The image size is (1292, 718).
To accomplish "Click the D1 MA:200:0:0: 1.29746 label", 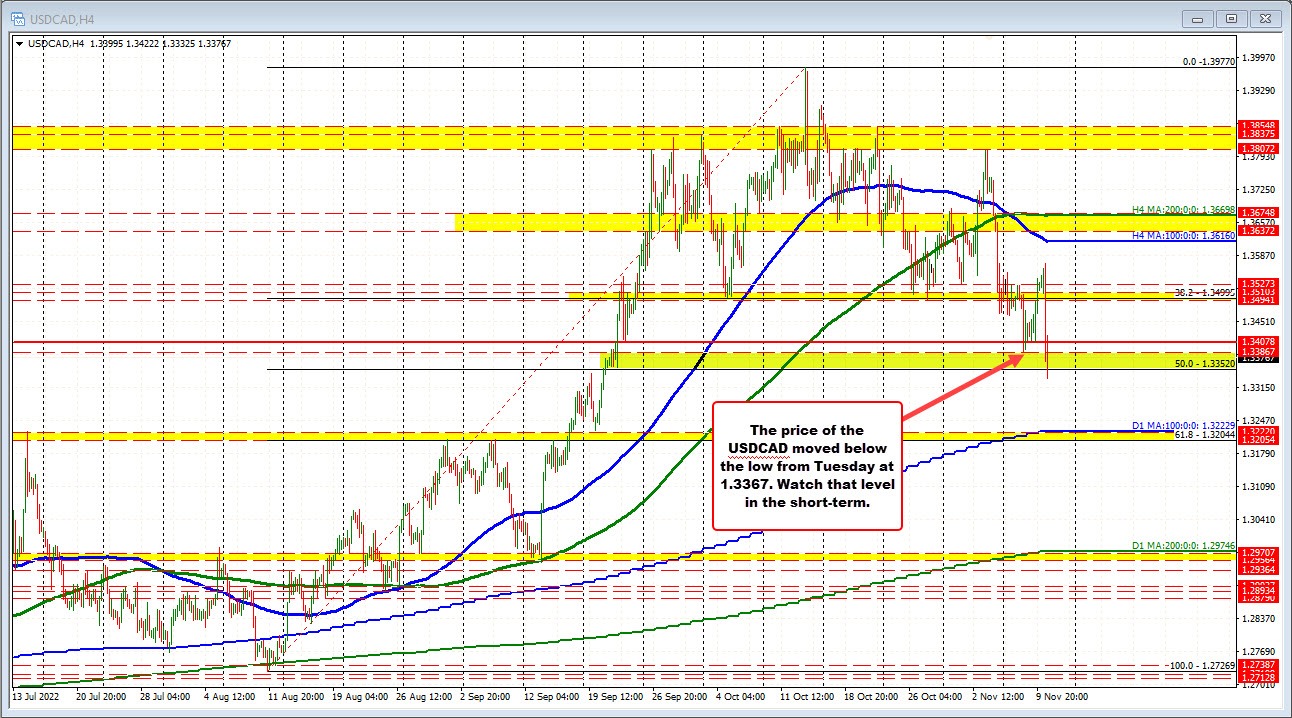I will point(1184,547).
